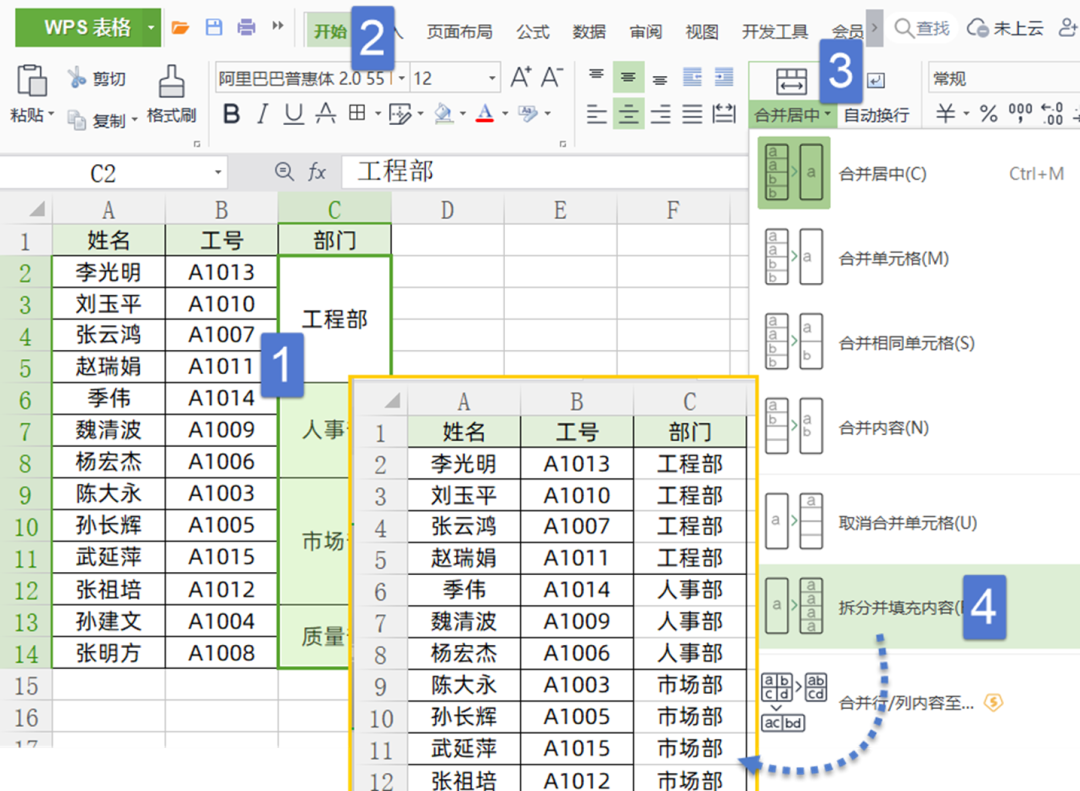Click the 自动换行 wrap text button
The width and height of the screenshot is (1080, 791).
pos(876,114)
